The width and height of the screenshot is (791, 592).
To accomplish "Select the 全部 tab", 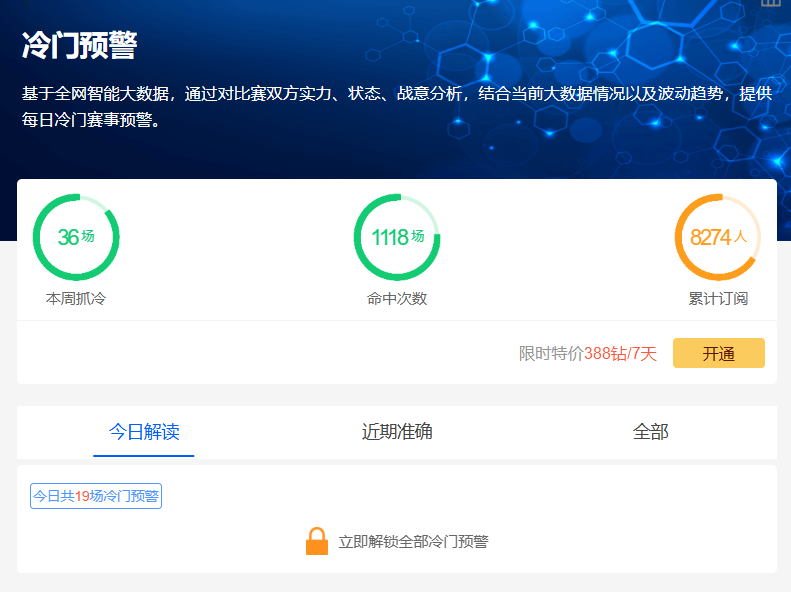I will click(650, 432).
